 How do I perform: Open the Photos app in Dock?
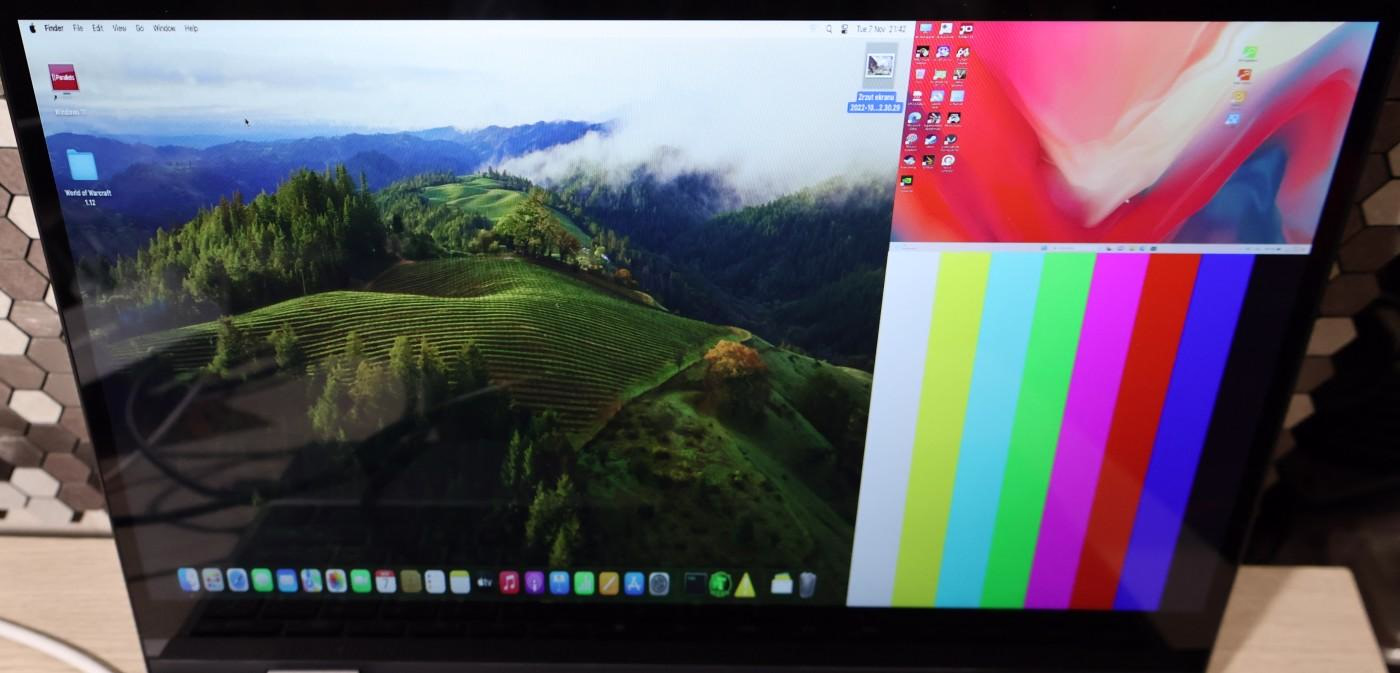tap(336, 581)
